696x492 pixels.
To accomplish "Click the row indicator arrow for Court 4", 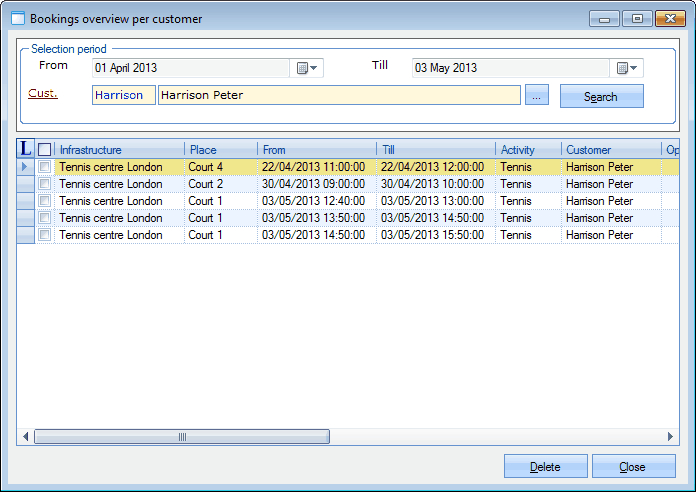I will [26, 167].
